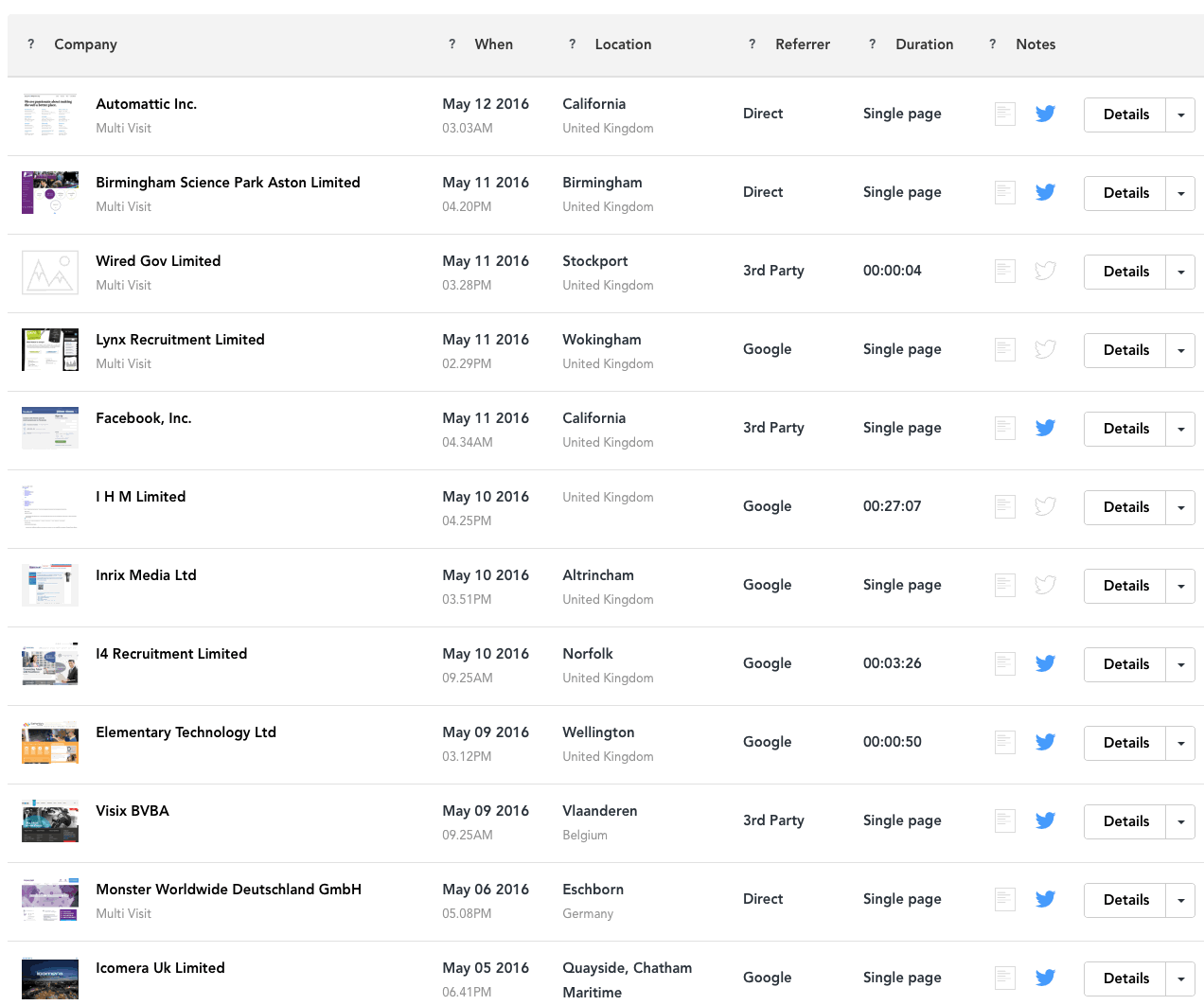Click the Twitter icon in Facebook, Inc. row
The image size is (1204, 1005).
1045,429
